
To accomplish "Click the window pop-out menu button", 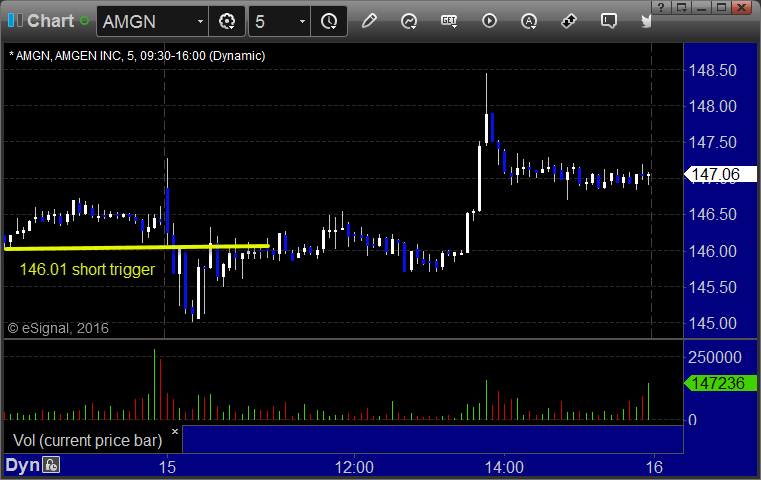I will (681, 7).
